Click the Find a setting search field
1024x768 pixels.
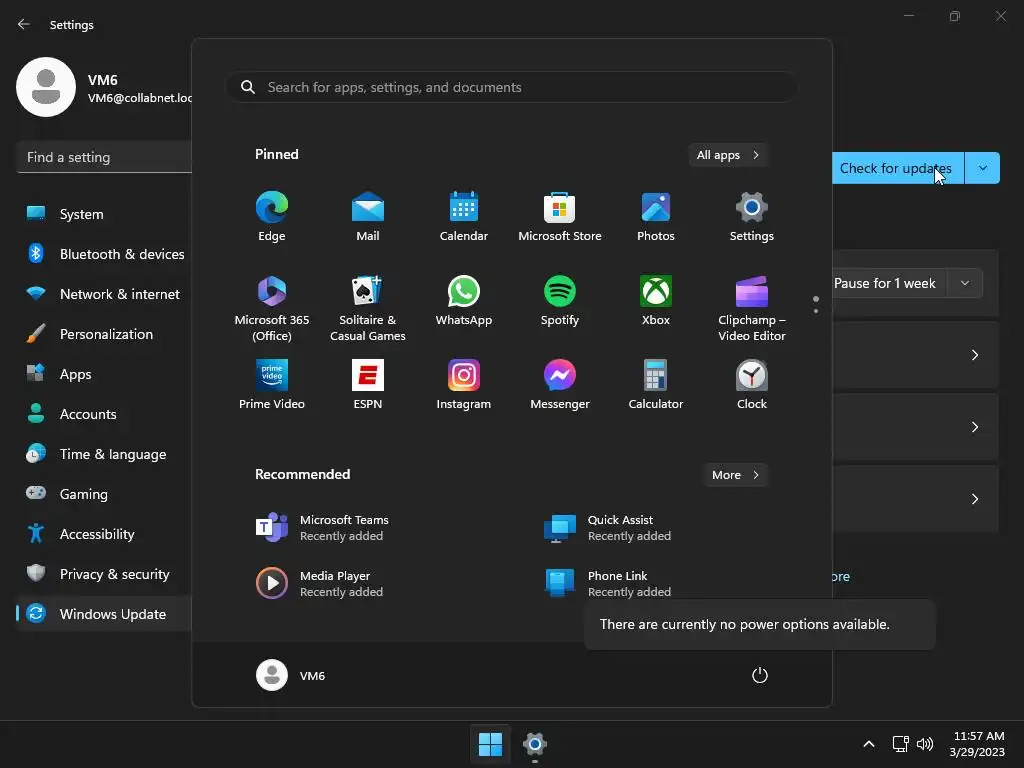pos(104,157)
